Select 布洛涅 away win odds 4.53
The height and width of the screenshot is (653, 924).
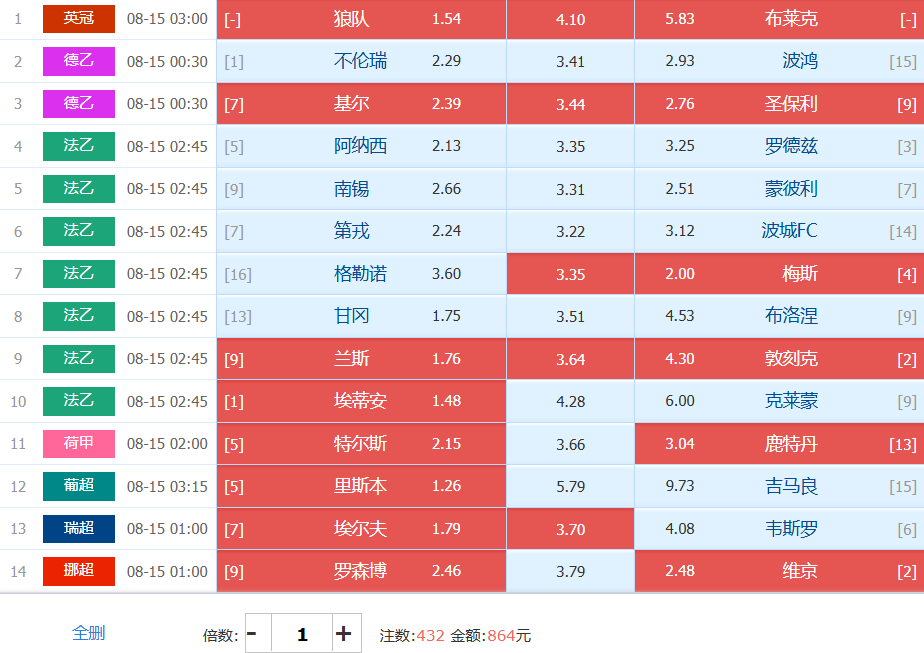(x=780, y=316)
